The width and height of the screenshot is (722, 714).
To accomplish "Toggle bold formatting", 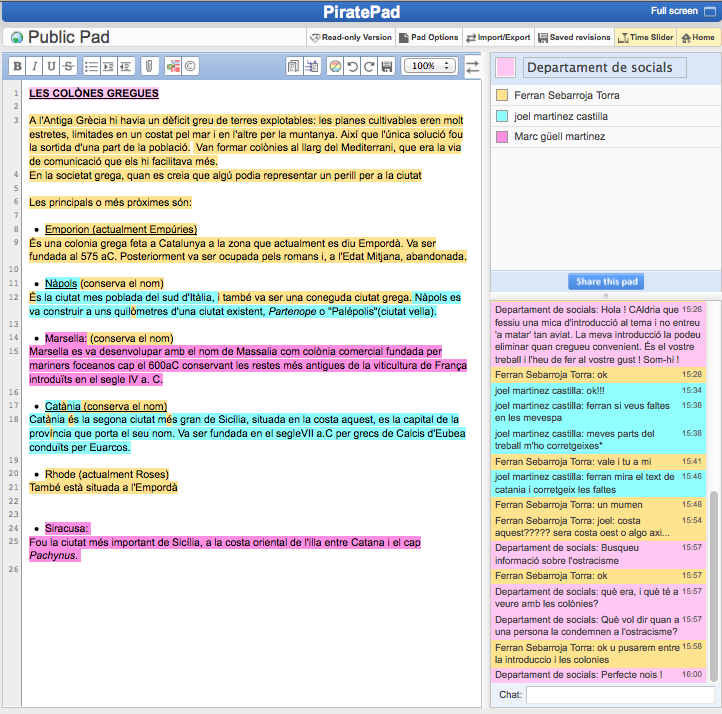I will (17, 67).
